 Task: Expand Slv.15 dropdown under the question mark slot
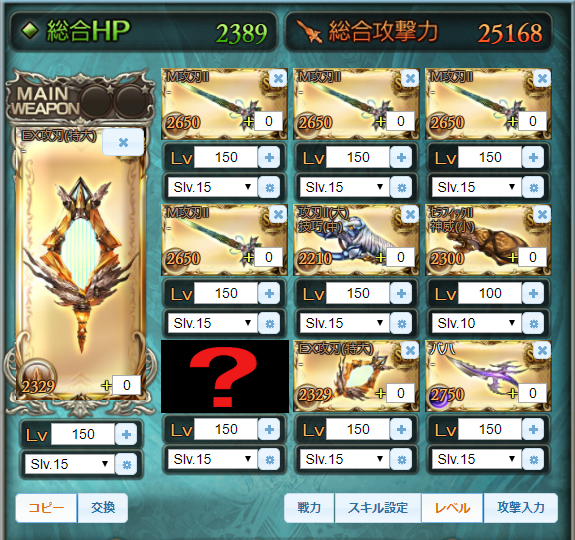click(212, 459)
